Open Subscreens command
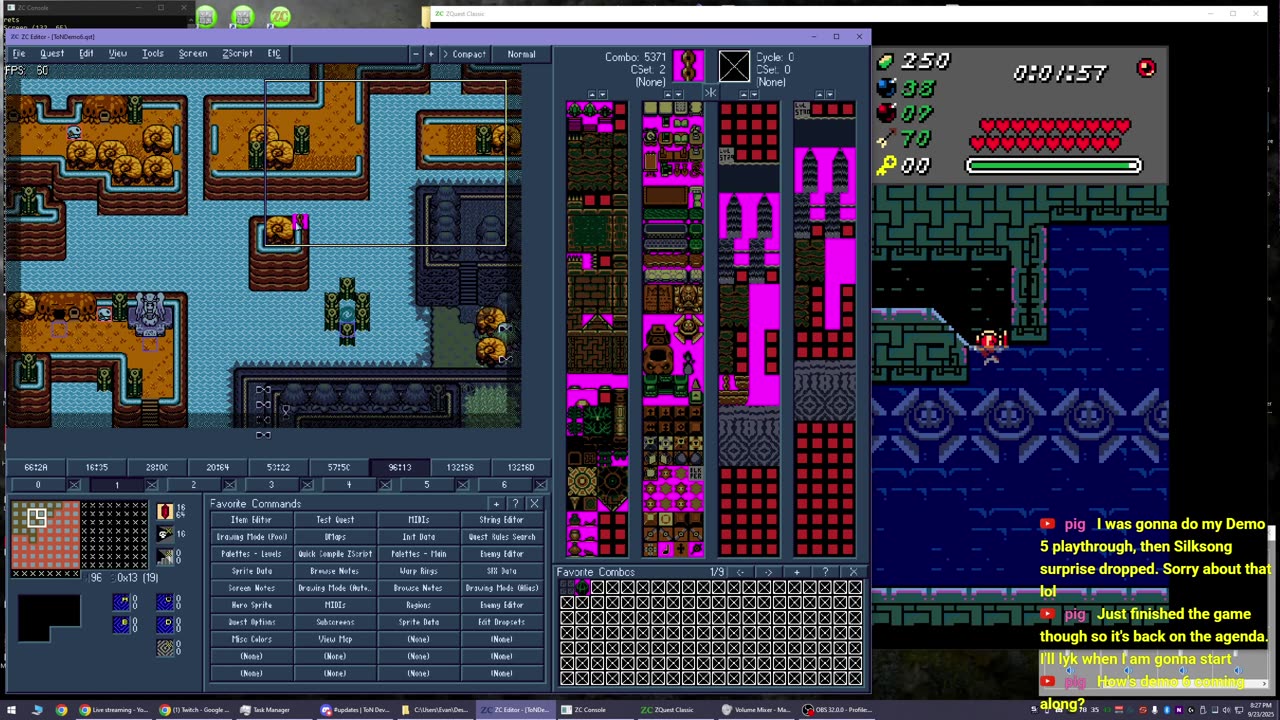The width and height of the screenshot is (1280, 720). tap(335, 622)
